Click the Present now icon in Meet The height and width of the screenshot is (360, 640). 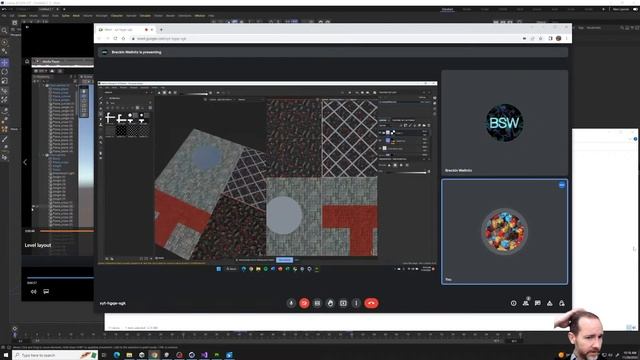click(343, 303)
